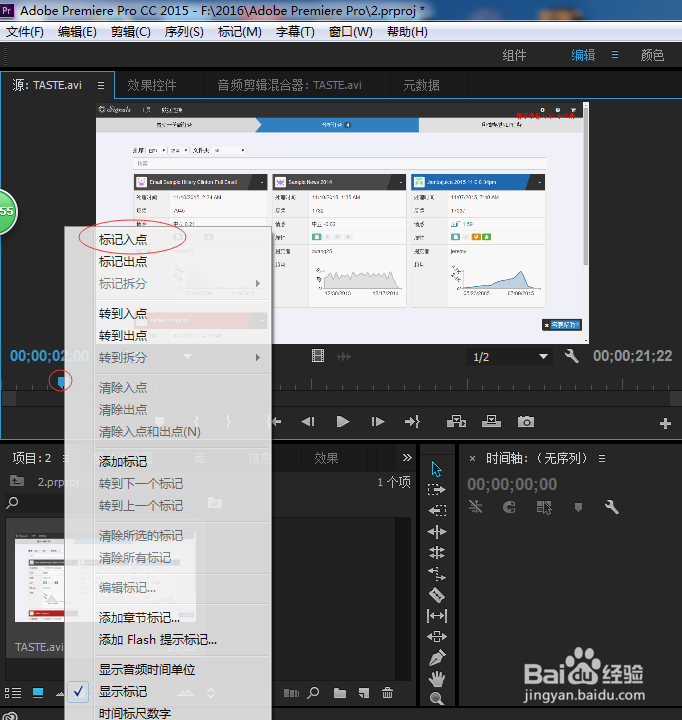Open the timeline panel menu
The height and width of the screenshot is (720, 682).
(x=602, y=458)
